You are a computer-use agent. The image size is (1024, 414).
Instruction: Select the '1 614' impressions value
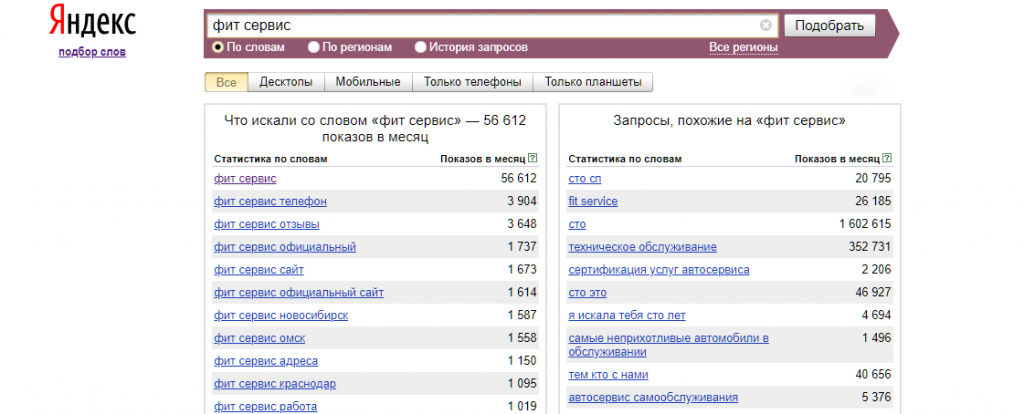click(x=522, y=293)
